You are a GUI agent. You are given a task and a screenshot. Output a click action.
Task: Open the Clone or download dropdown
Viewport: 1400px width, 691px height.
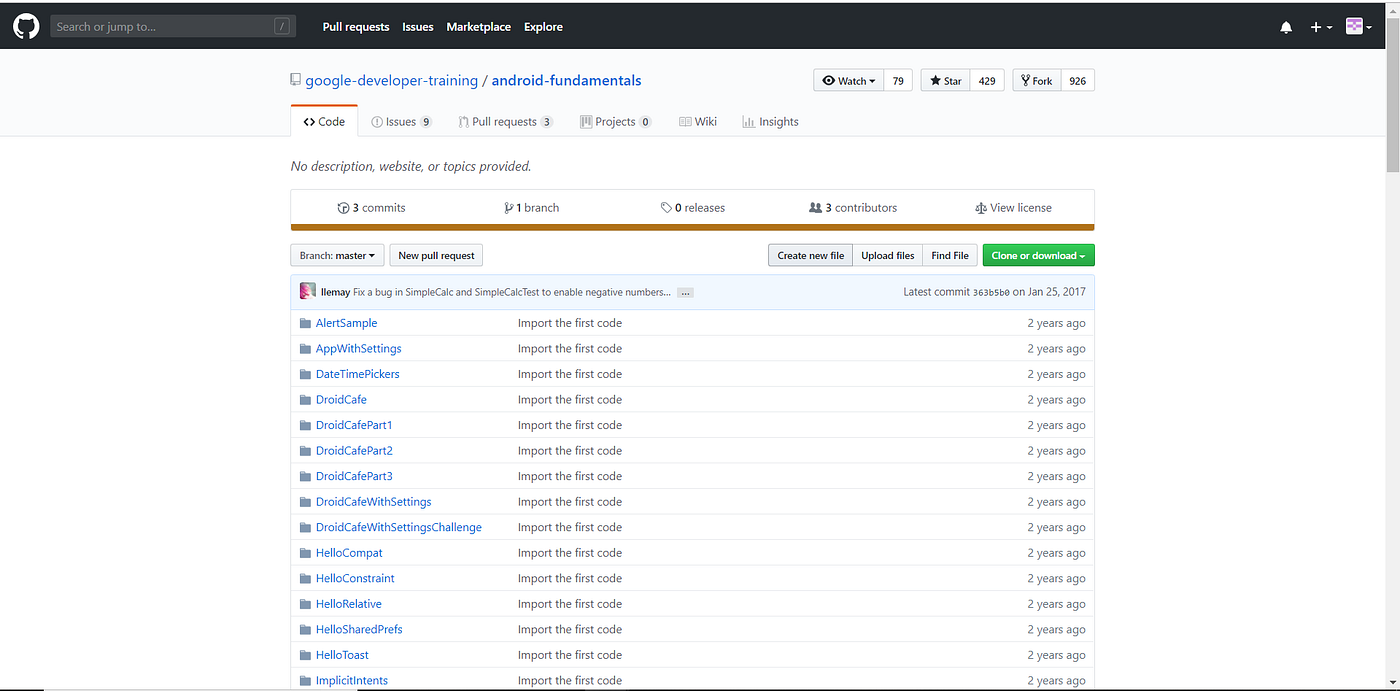tap(1038, 256)
